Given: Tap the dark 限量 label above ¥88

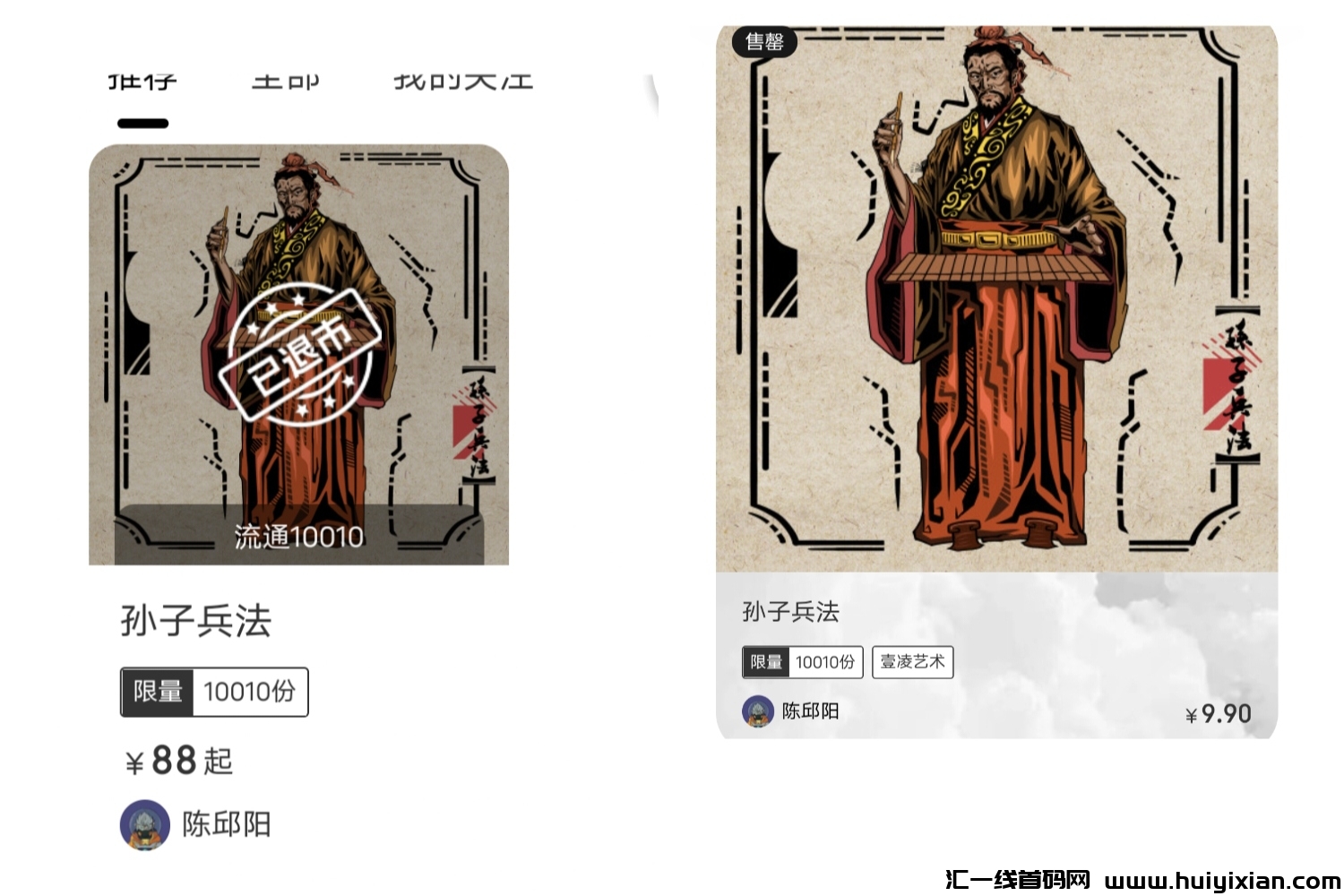Looking at the screenshot, I should click(158, 692).
